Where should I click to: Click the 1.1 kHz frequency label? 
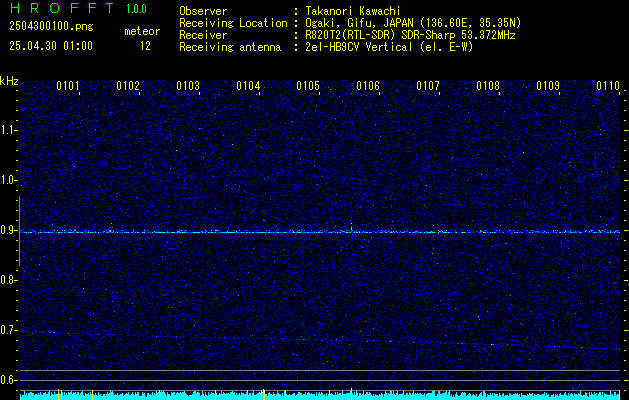(x=9, y=130)
